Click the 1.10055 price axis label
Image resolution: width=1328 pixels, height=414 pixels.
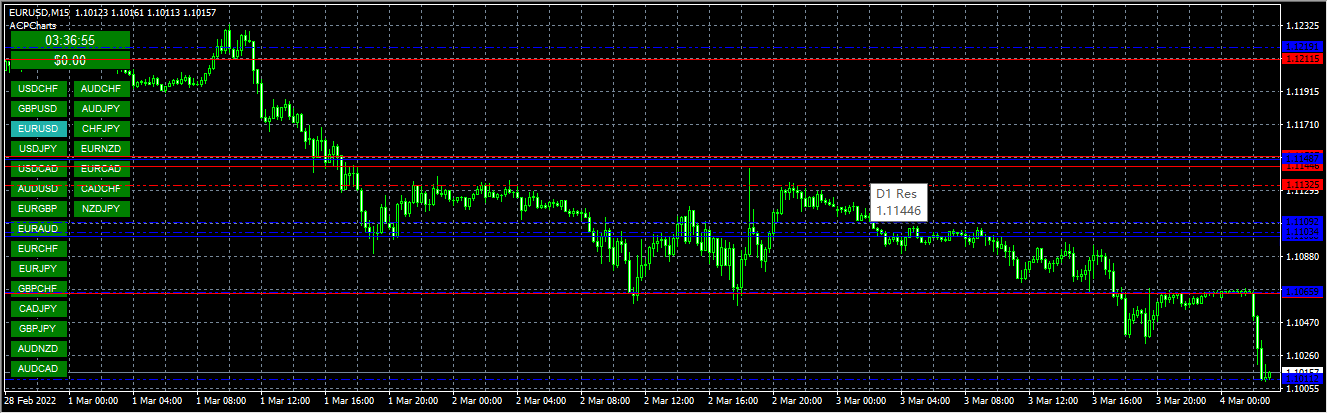pos(1303,388)
